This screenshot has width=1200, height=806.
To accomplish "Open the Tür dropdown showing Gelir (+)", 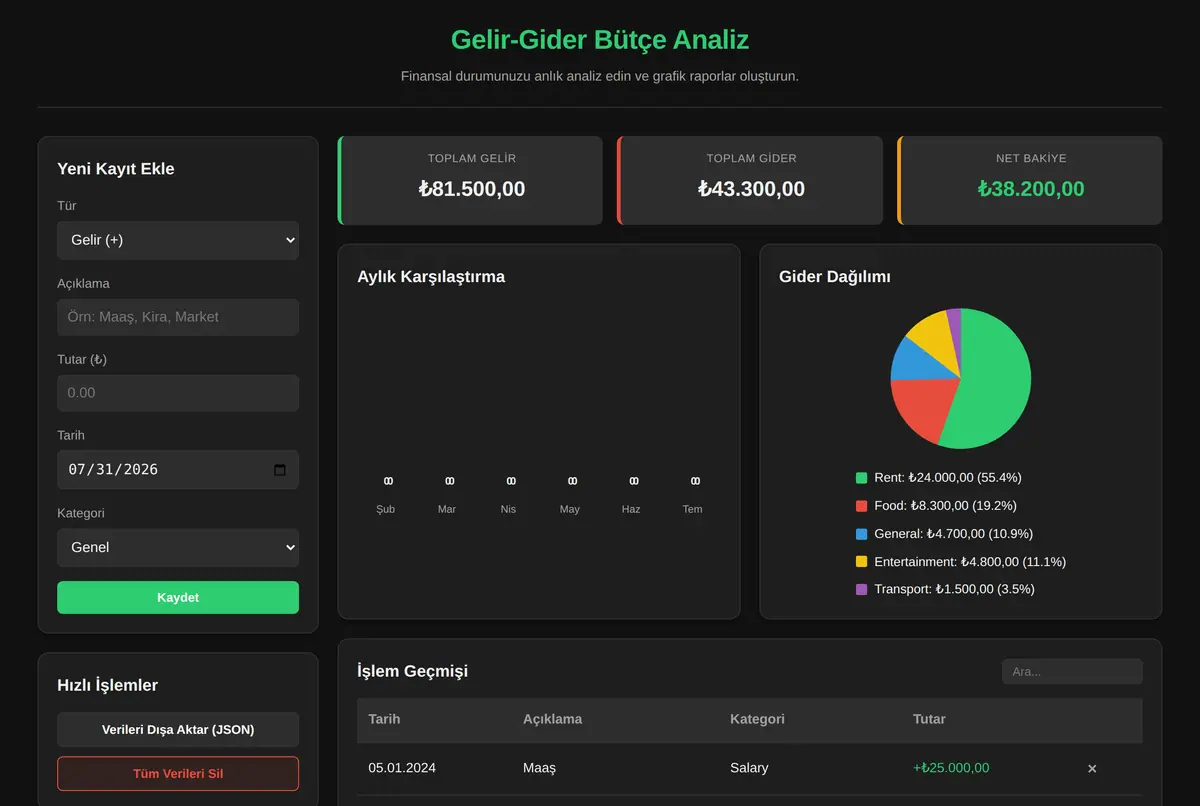I will pyautogui.click(x=178, y=240).
